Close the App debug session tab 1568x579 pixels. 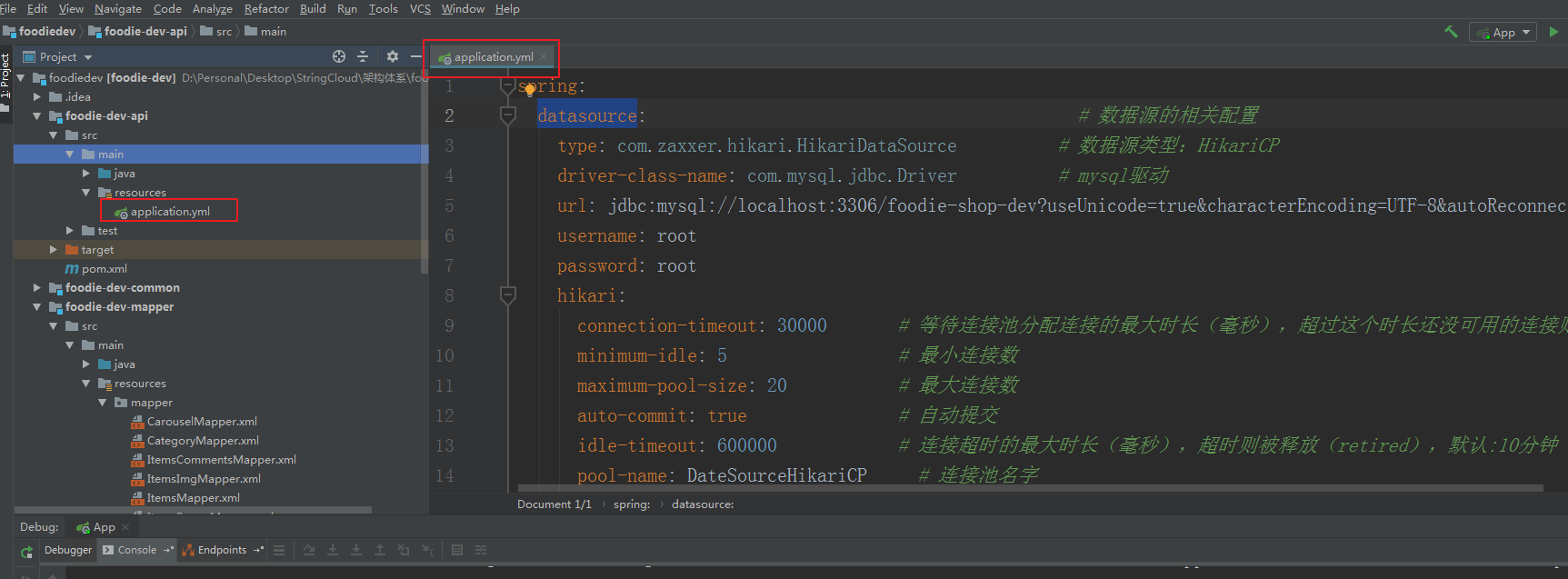click(125, 527)
